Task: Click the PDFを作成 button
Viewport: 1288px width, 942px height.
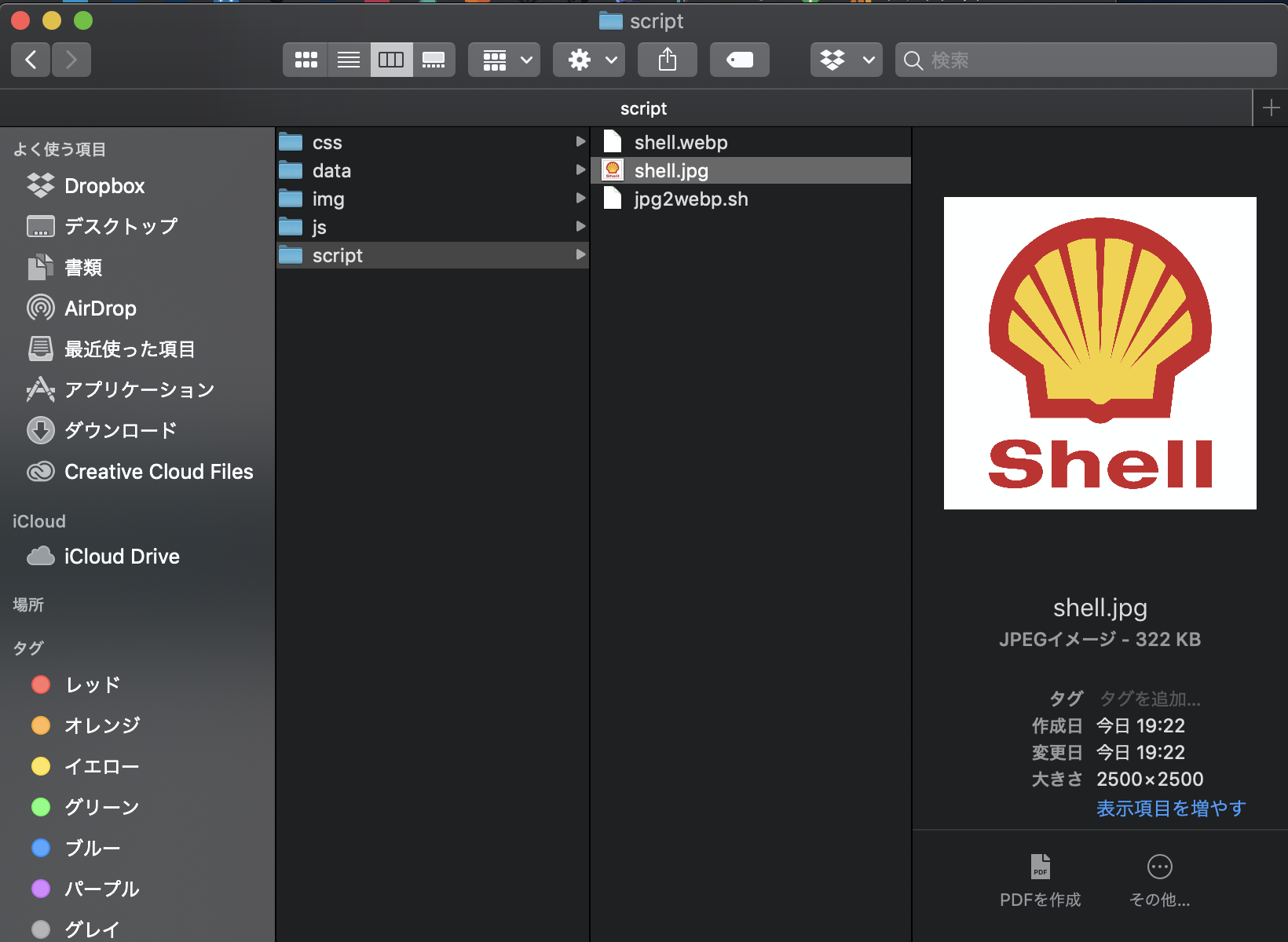Action: (x=1041, y=879)
